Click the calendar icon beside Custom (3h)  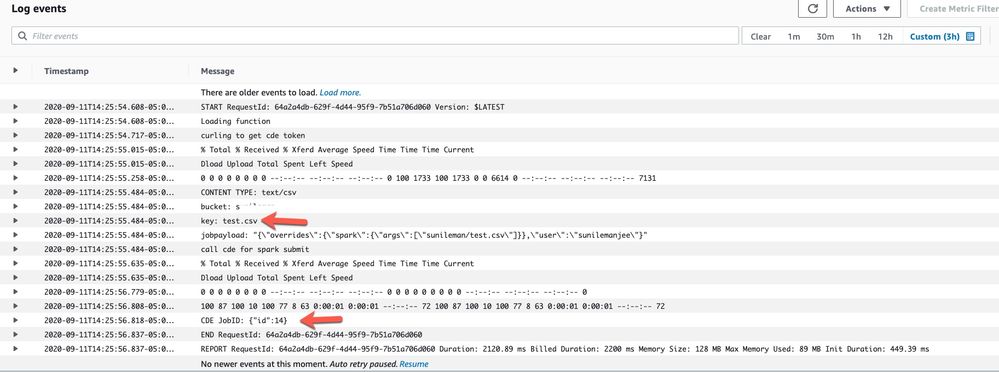[970, 36]
